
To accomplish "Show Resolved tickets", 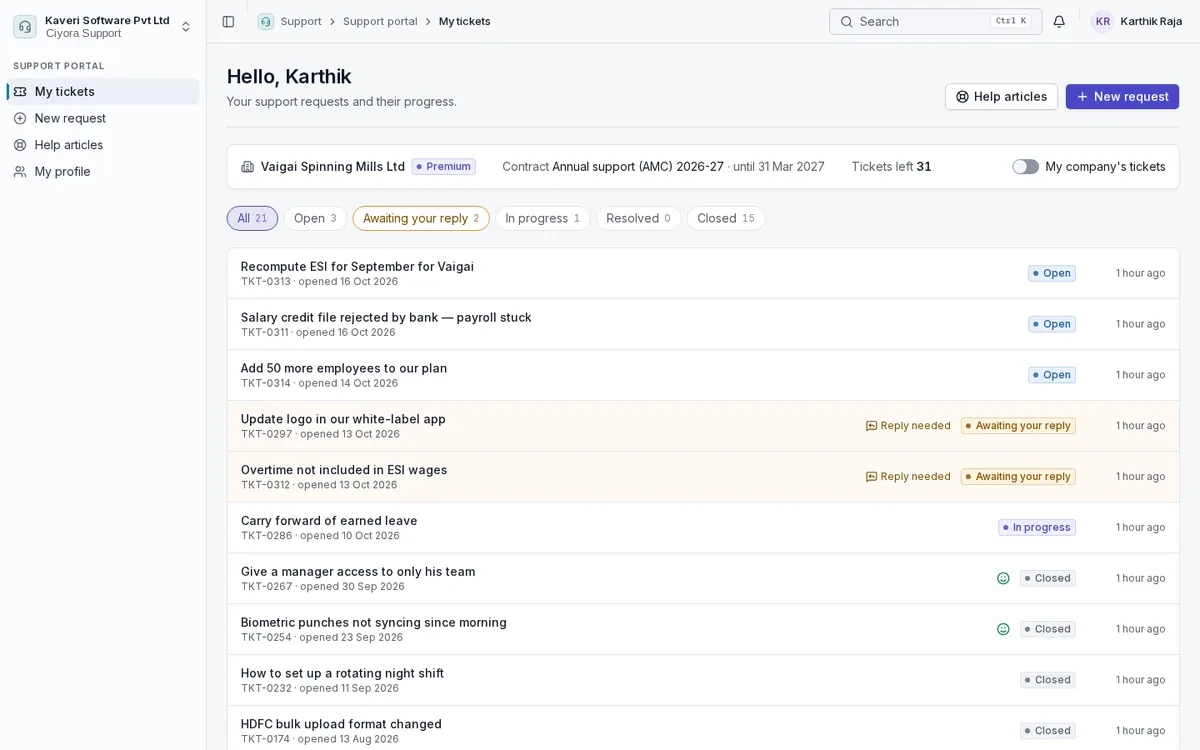I will 638,218.
